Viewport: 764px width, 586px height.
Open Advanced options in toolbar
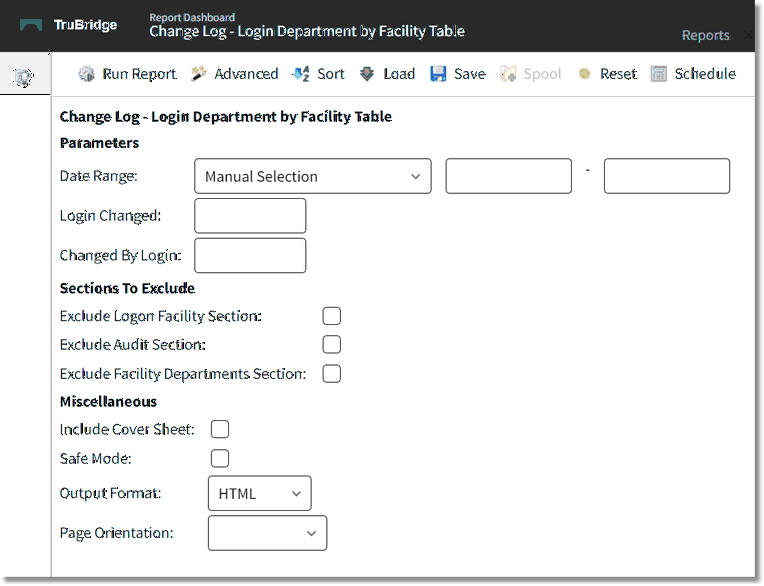pyautogui.click(x=199, y=74)
